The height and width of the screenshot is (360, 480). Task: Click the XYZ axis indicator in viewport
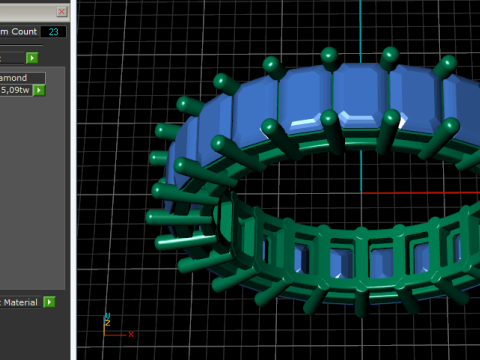pos(118,325)
